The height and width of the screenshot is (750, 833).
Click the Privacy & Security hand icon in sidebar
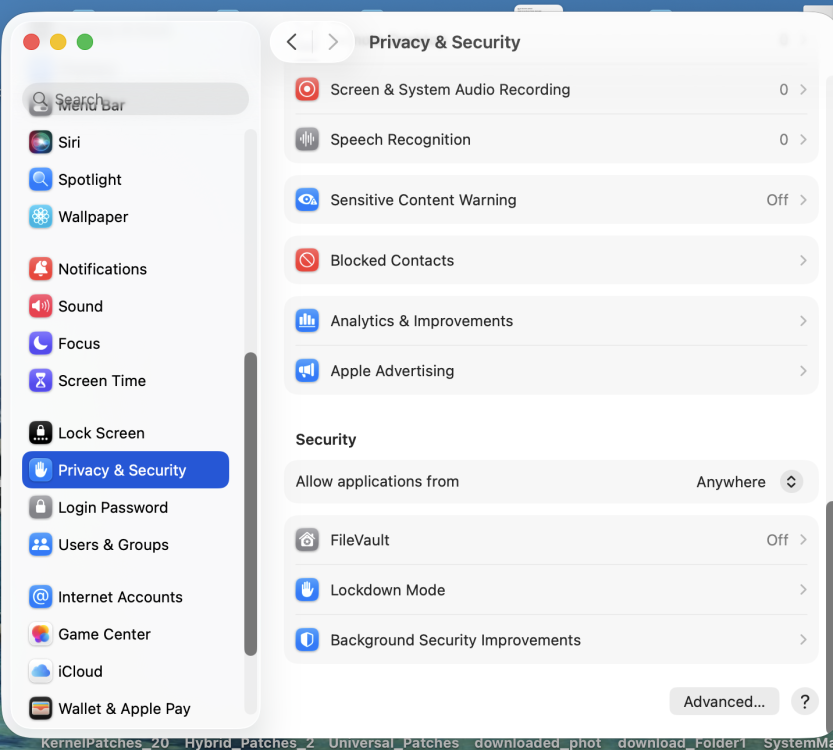40,470
